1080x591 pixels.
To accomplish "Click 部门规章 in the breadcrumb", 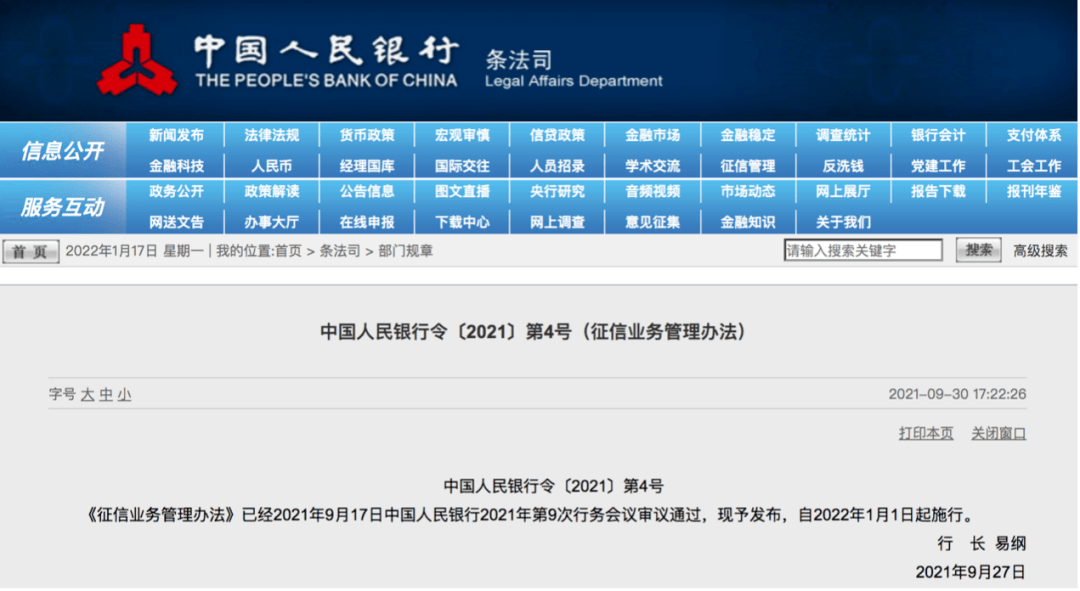I will pyautogui.click(x=406, y=251).
